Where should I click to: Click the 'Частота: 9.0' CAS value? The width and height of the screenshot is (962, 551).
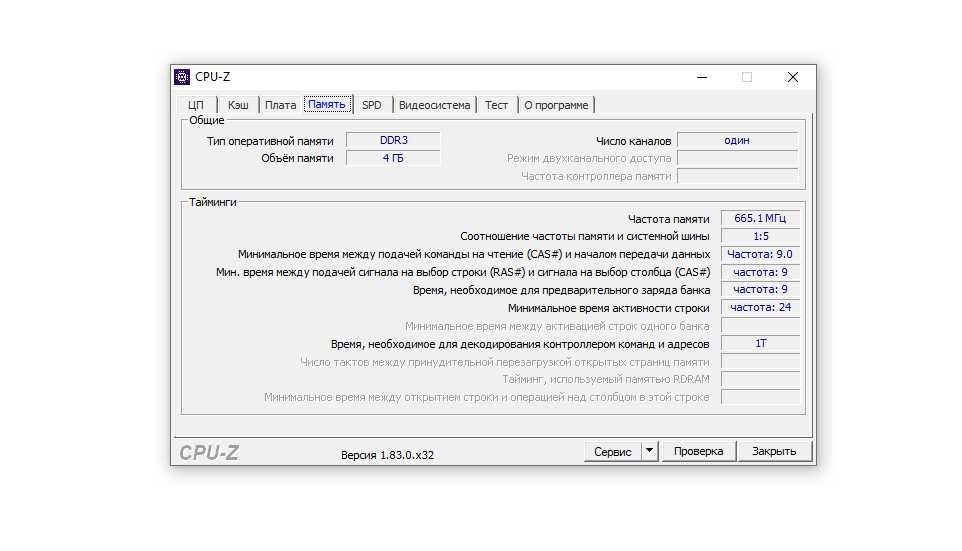[760, 254]
